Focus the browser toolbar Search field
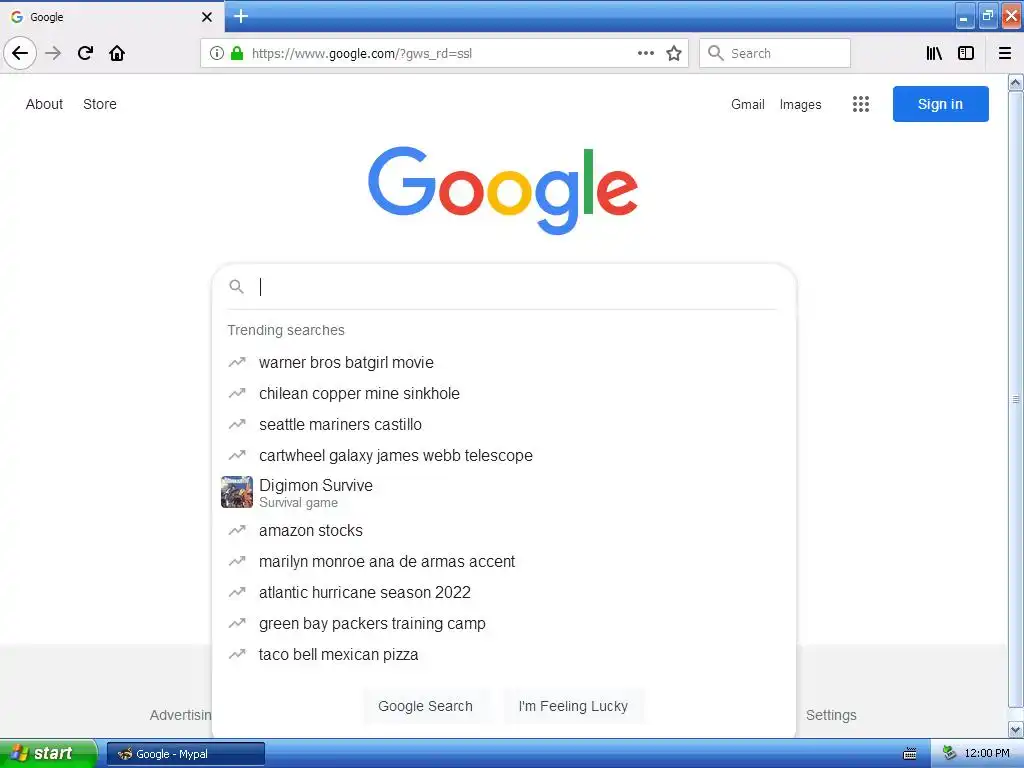1024x768 pixels. click(775, 53)
